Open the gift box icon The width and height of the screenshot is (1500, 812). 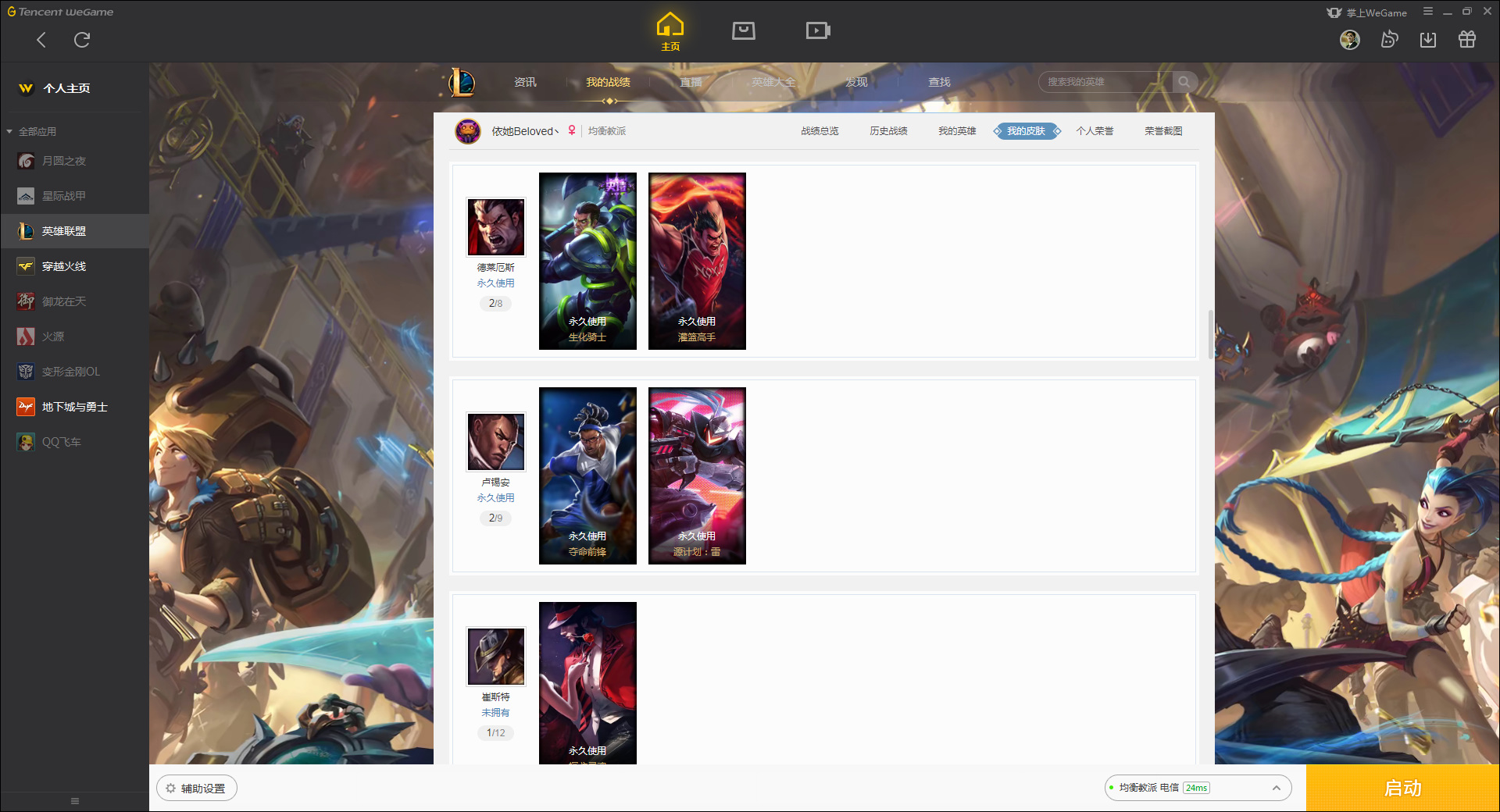coord(1467,40)
